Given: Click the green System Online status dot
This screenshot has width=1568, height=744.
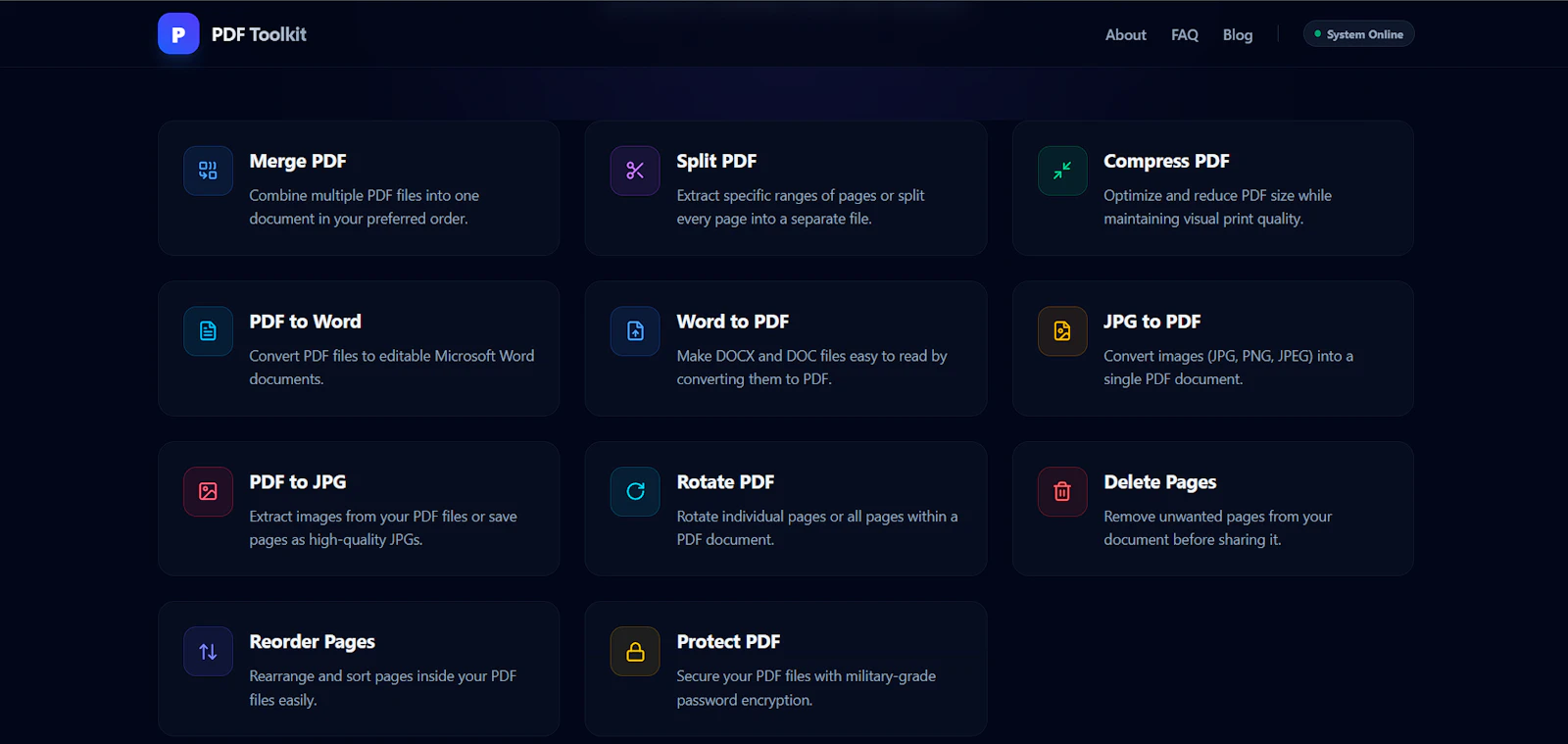Looking at the screenshot, I should (x=1317, y=34).
